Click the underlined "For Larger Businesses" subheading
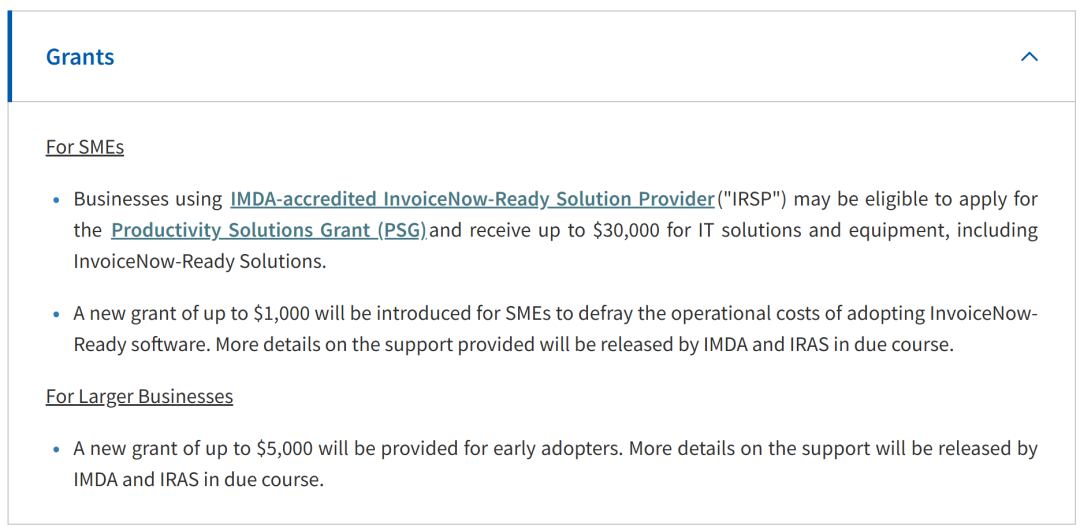 pos(139,396)
